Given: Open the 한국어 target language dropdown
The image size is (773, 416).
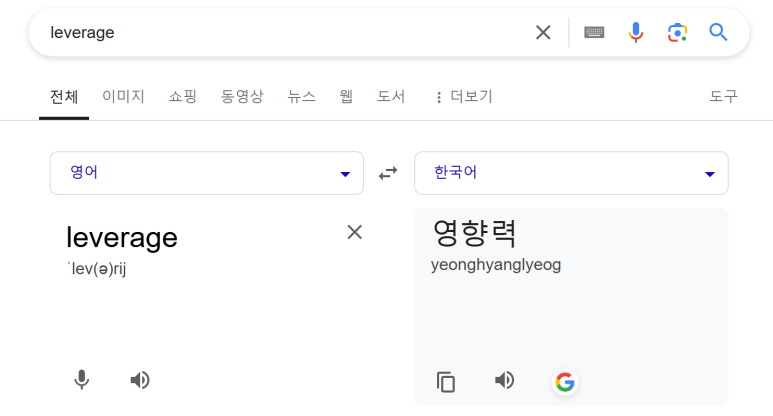Looking at the screenshot, I should (x=571, y=173).
